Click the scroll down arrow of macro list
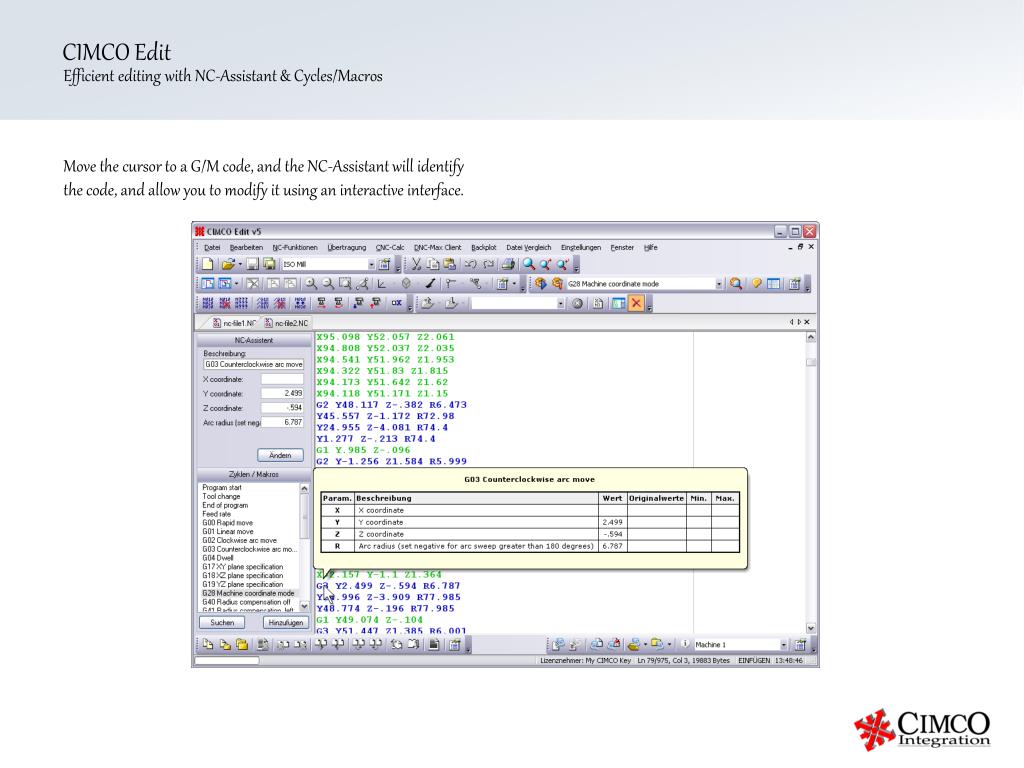 304,606
